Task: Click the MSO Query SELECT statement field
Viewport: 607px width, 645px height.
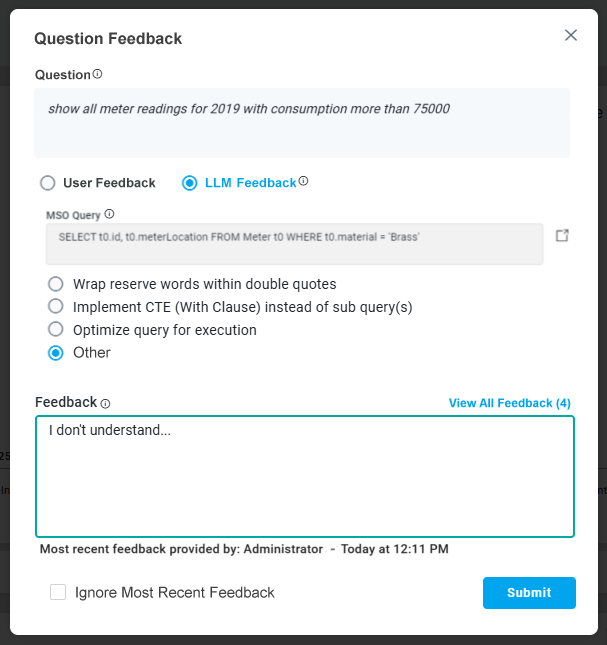Action: coord(294,243)
